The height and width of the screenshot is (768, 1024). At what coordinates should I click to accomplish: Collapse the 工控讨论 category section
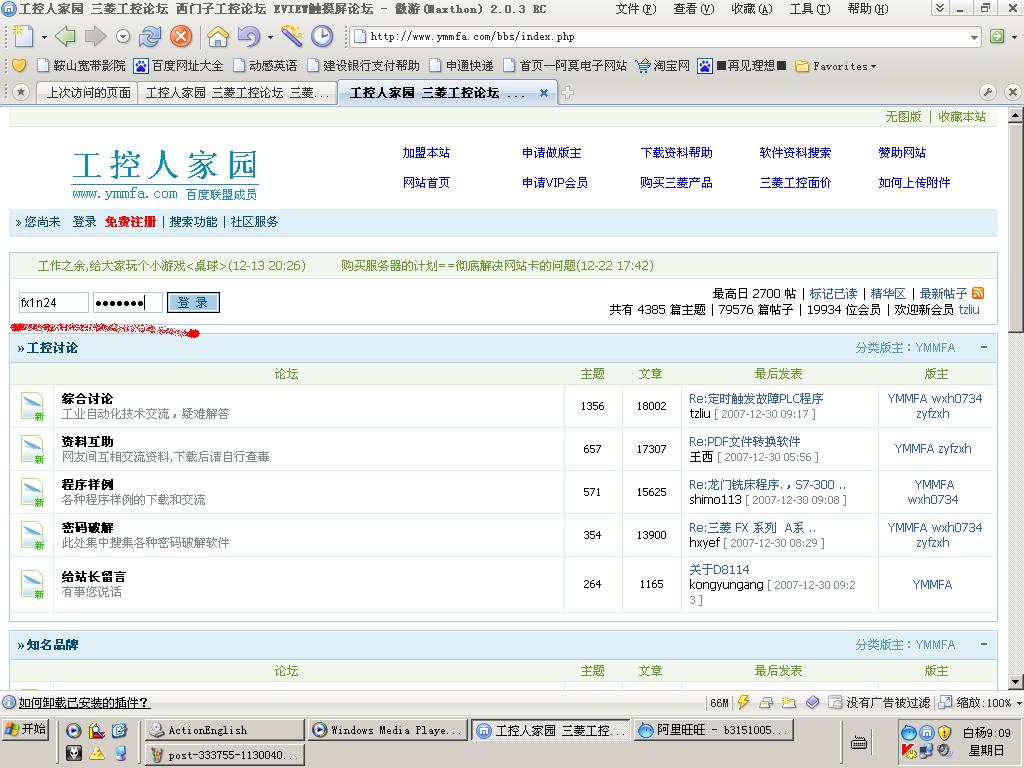pos(984,348)
